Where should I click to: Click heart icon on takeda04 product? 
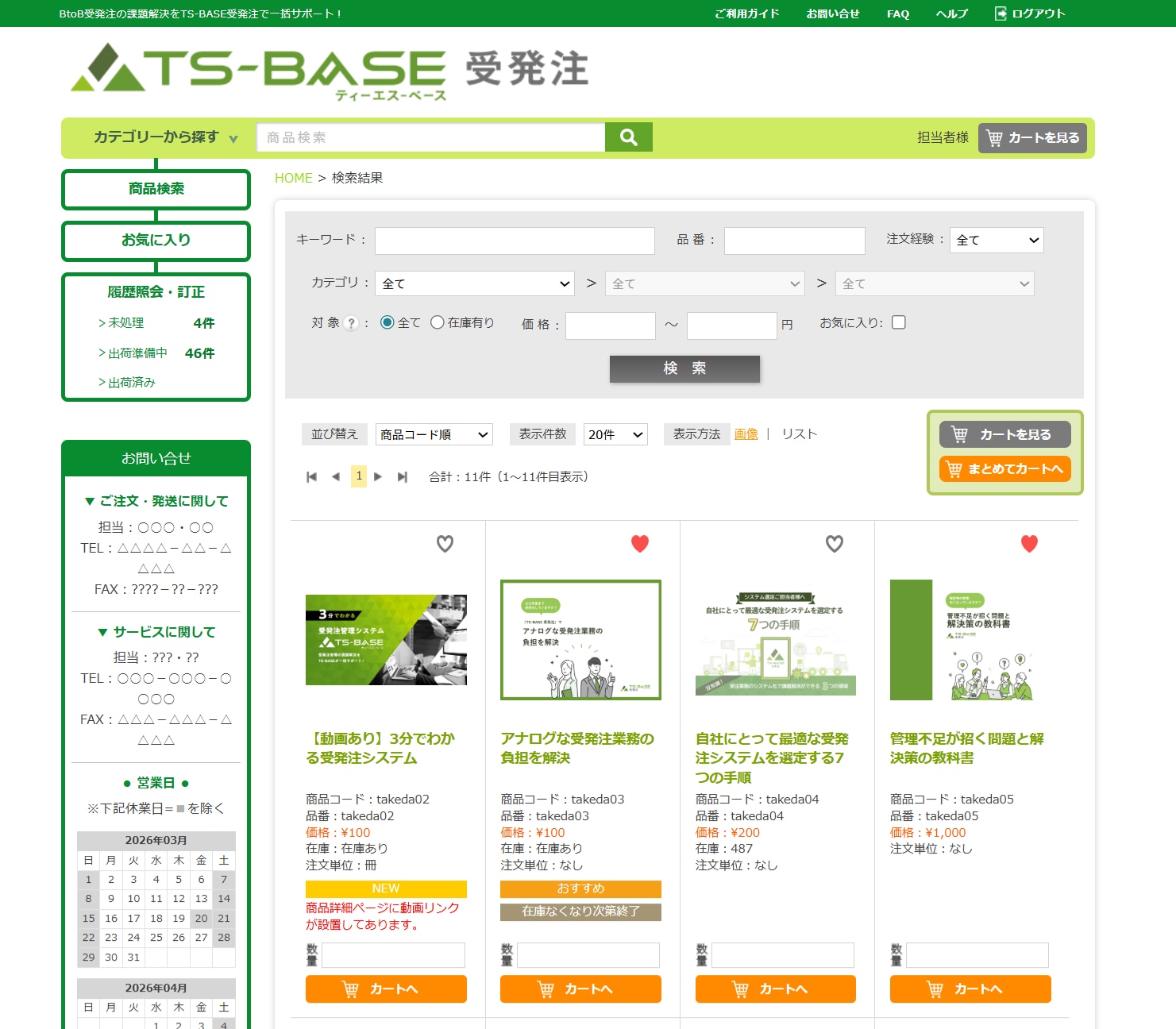click(x=834, y=544)
